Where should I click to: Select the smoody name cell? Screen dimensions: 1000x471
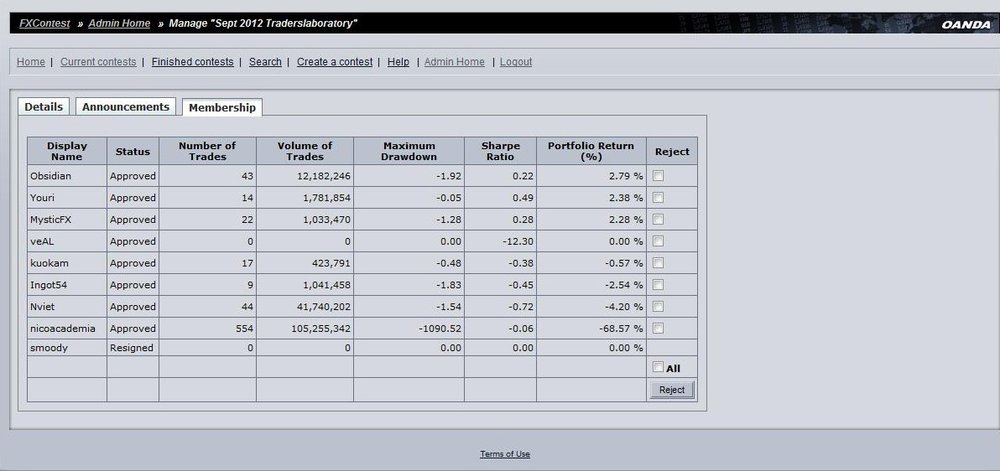click(67, 348)
